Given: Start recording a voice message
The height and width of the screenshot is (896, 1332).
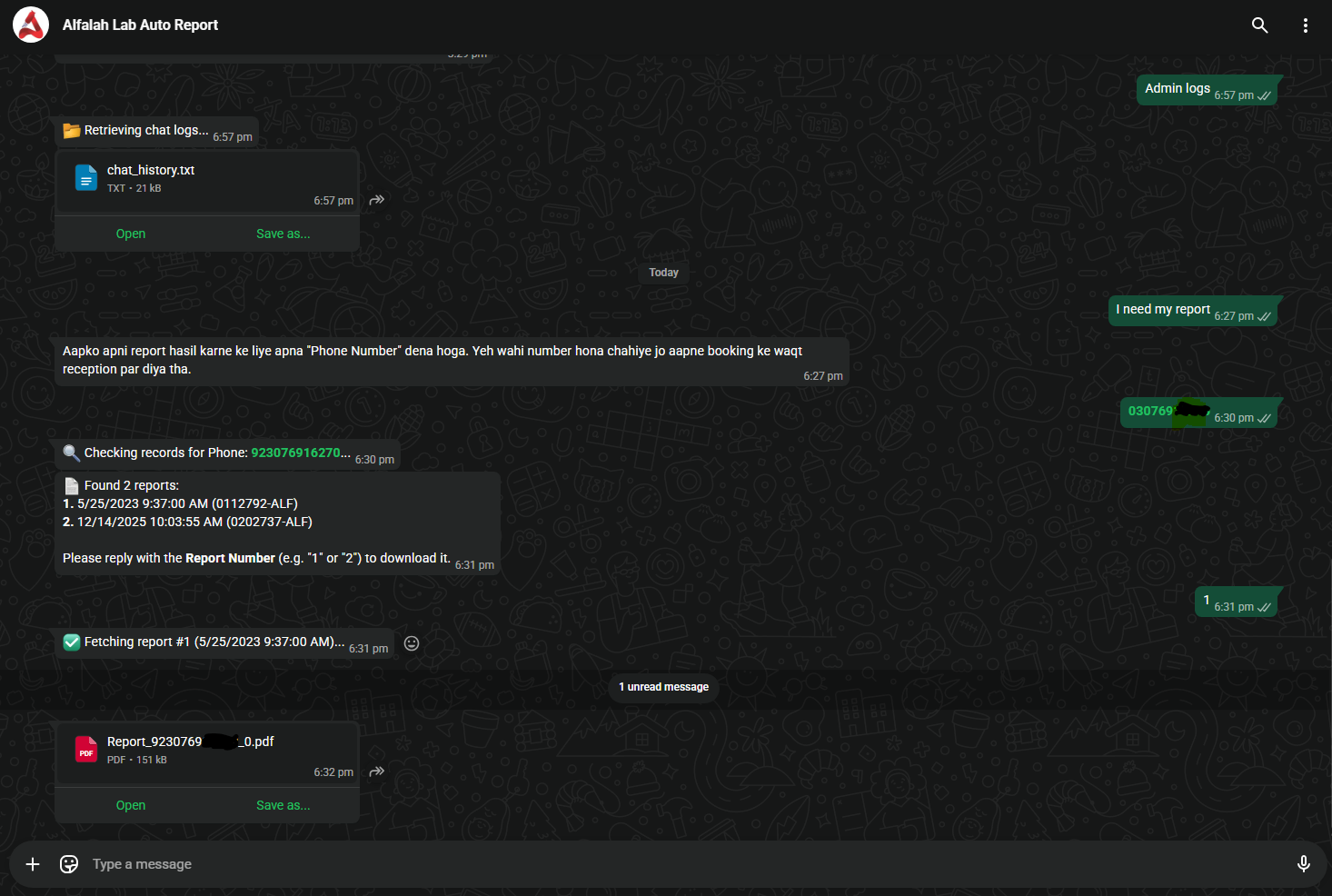Looking at the screenshot, I should pos(1303,864).
